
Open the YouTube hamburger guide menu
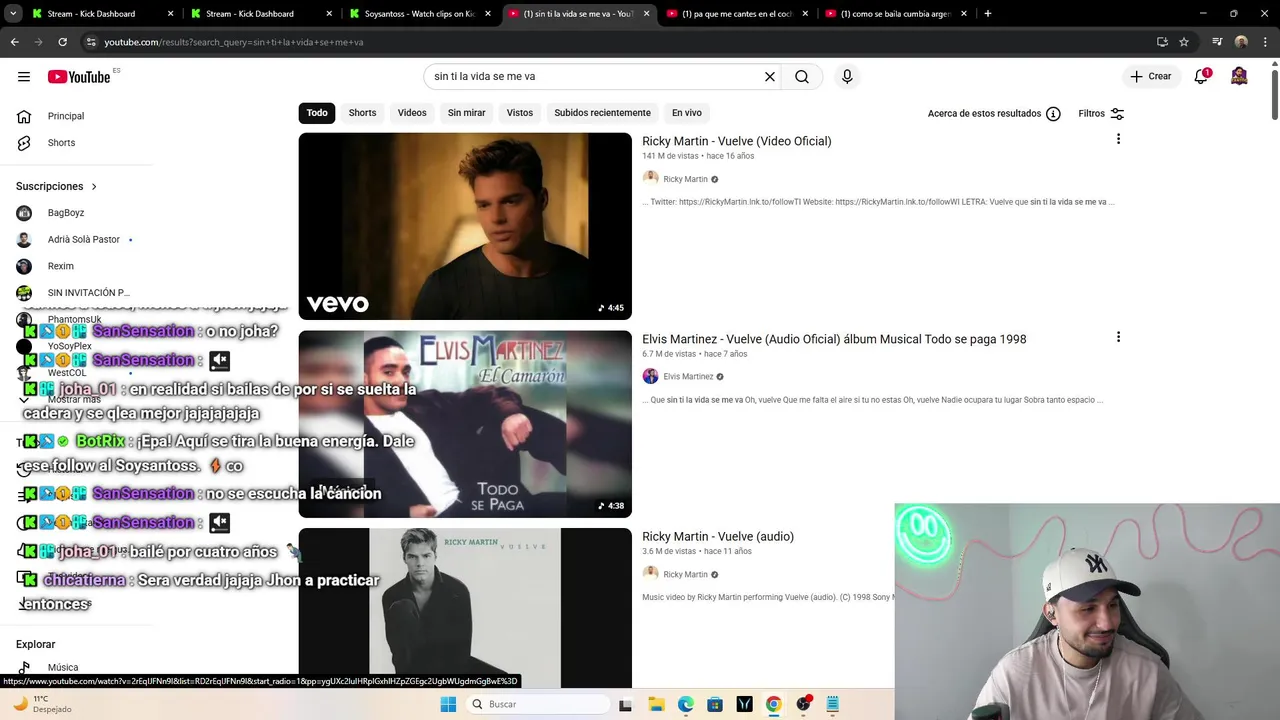click(24, 77)
